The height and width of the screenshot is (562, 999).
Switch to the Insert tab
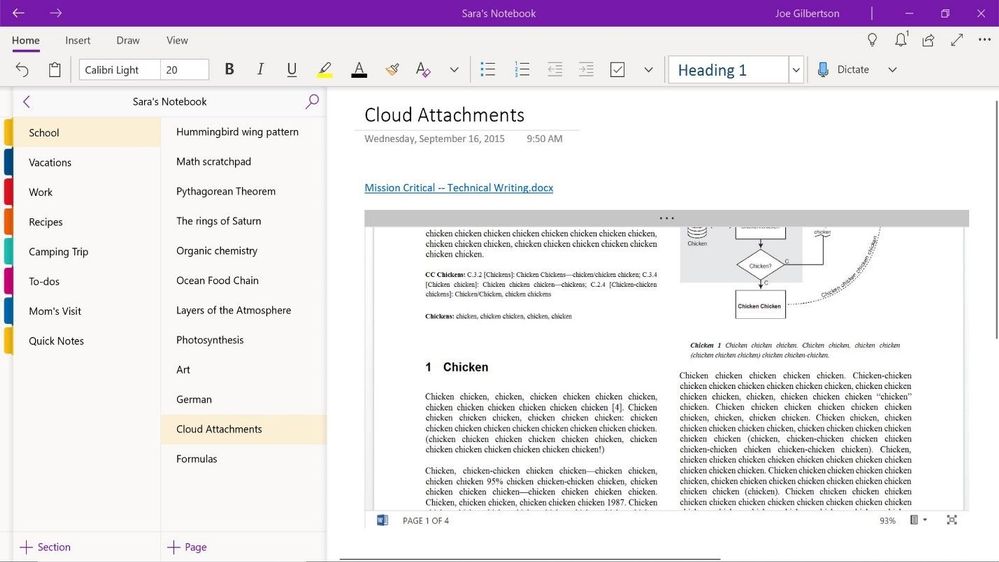78,40
